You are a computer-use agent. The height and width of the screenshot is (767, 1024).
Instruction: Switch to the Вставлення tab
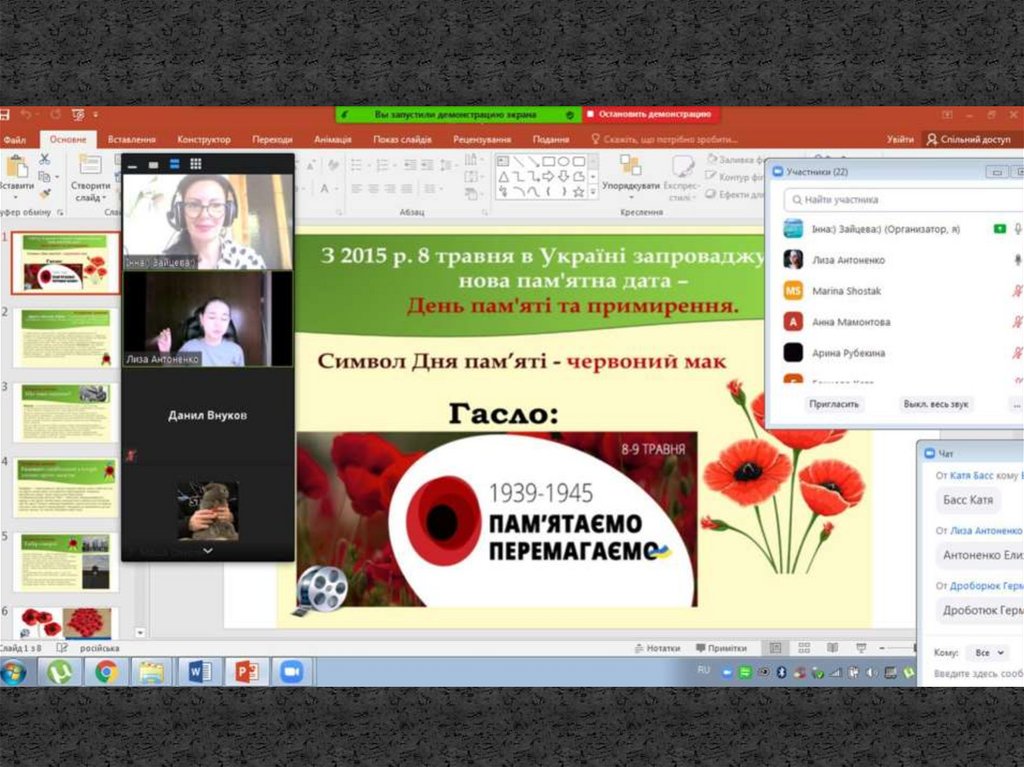click(x=132, y=139)
